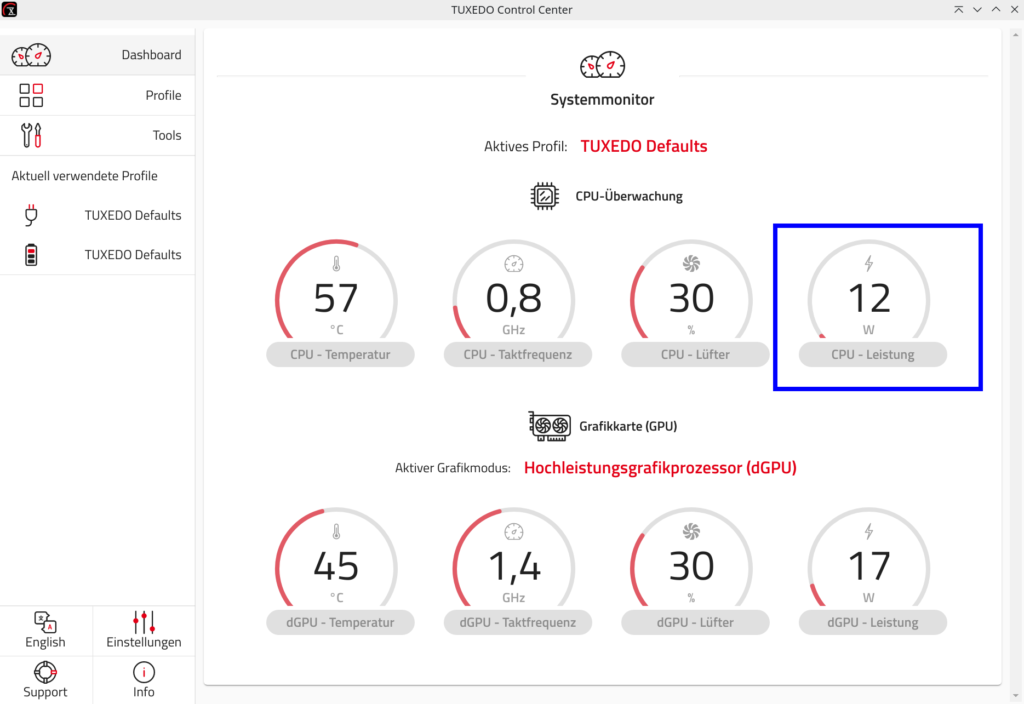Click the Profile squares icon
The width and height of the screenshot is (1024, 704).
coord(31,95)
